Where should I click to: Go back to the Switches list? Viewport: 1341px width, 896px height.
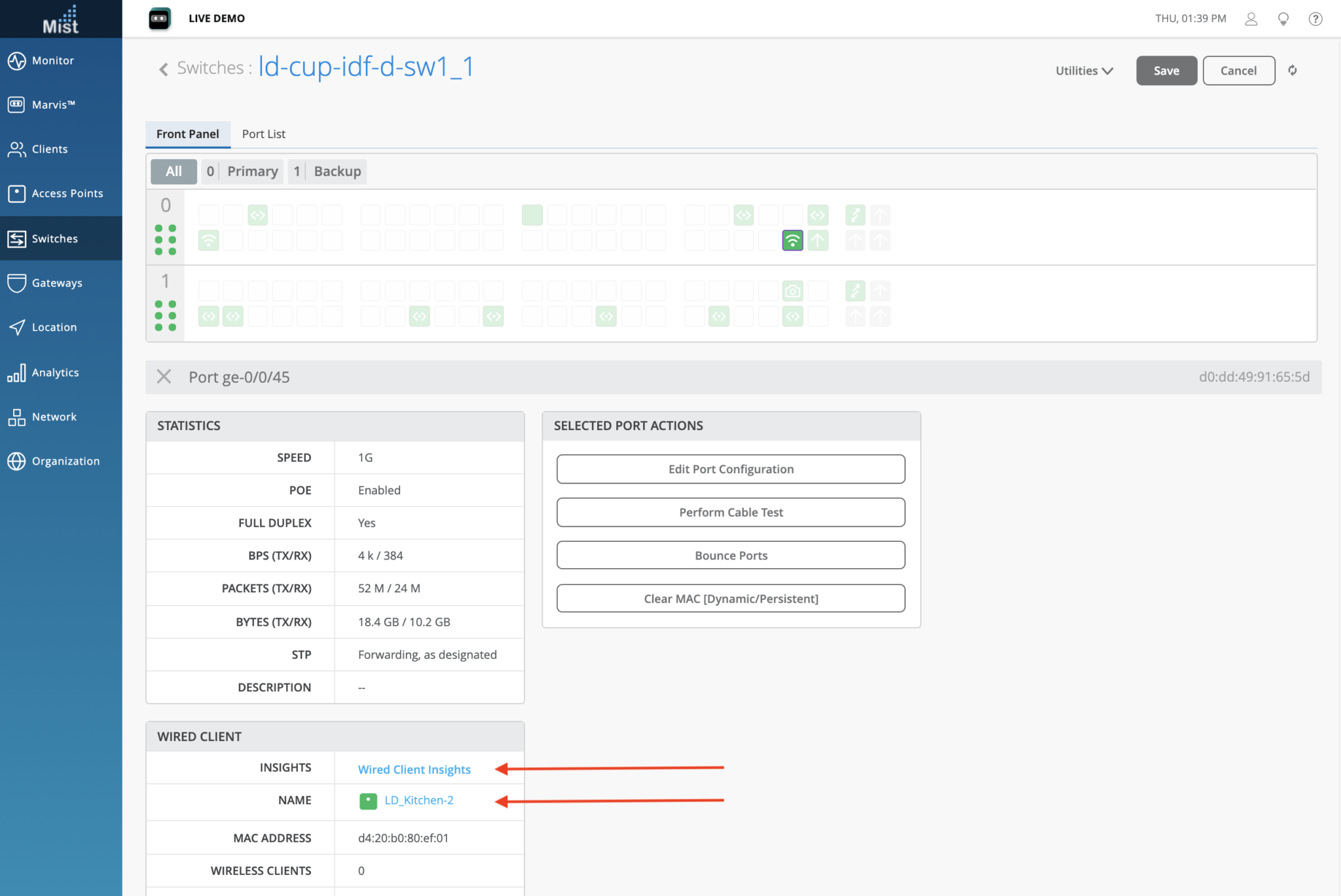click(x=164, y=69)
